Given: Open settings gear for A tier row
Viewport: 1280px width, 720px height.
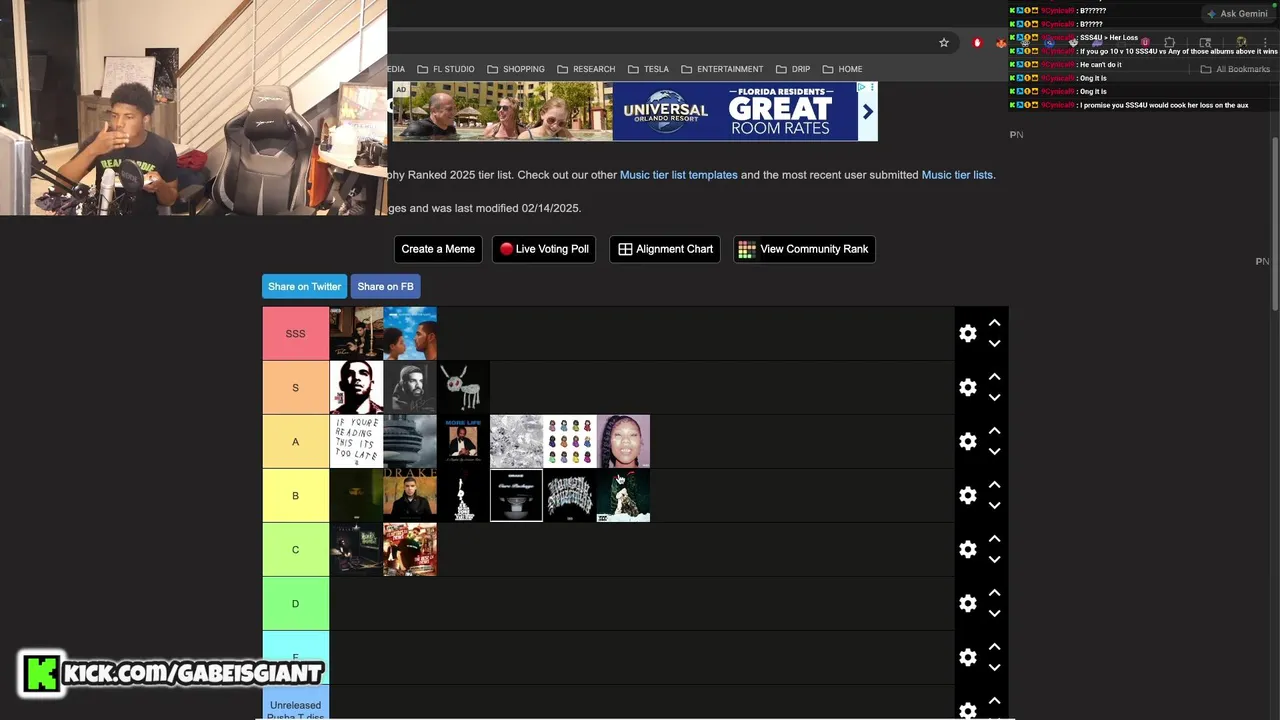Looking at the screenshot, I should click(x=967, y=441).
